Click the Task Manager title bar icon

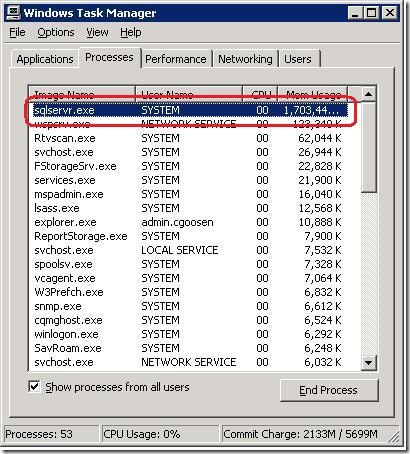14,13
